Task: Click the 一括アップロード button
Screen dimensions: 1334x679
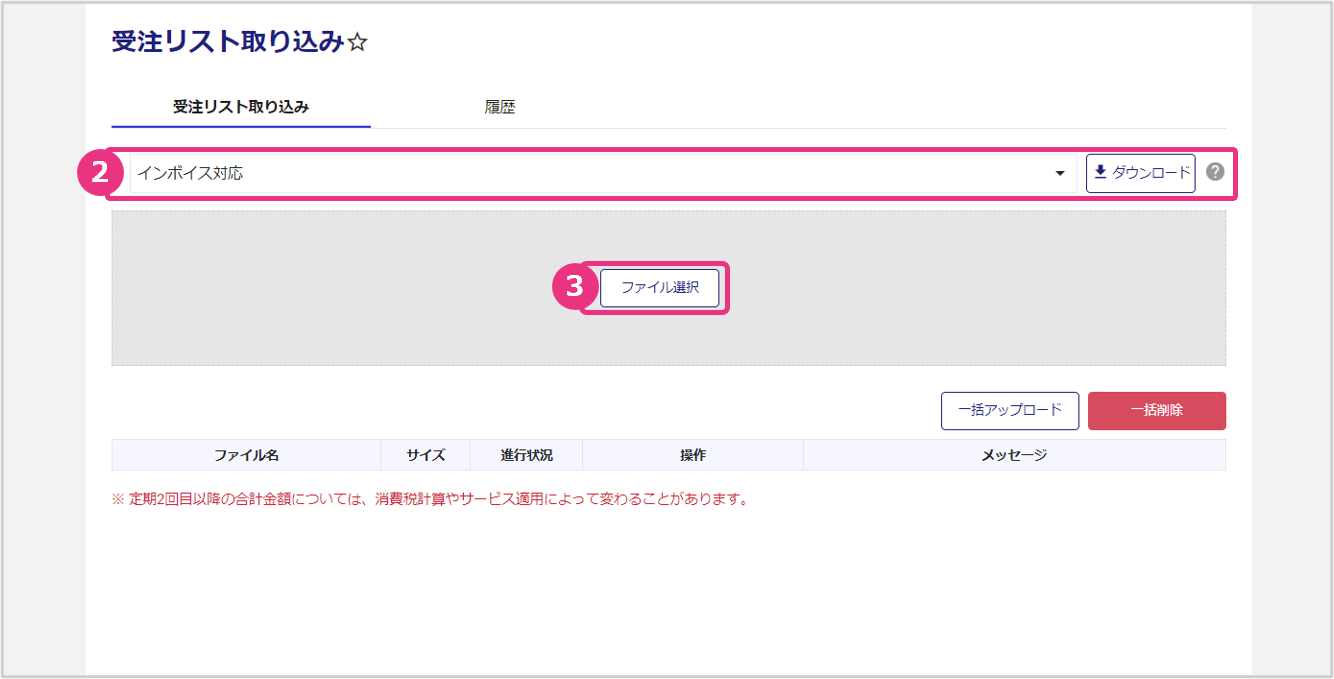Action: (x=1009, y=410)
